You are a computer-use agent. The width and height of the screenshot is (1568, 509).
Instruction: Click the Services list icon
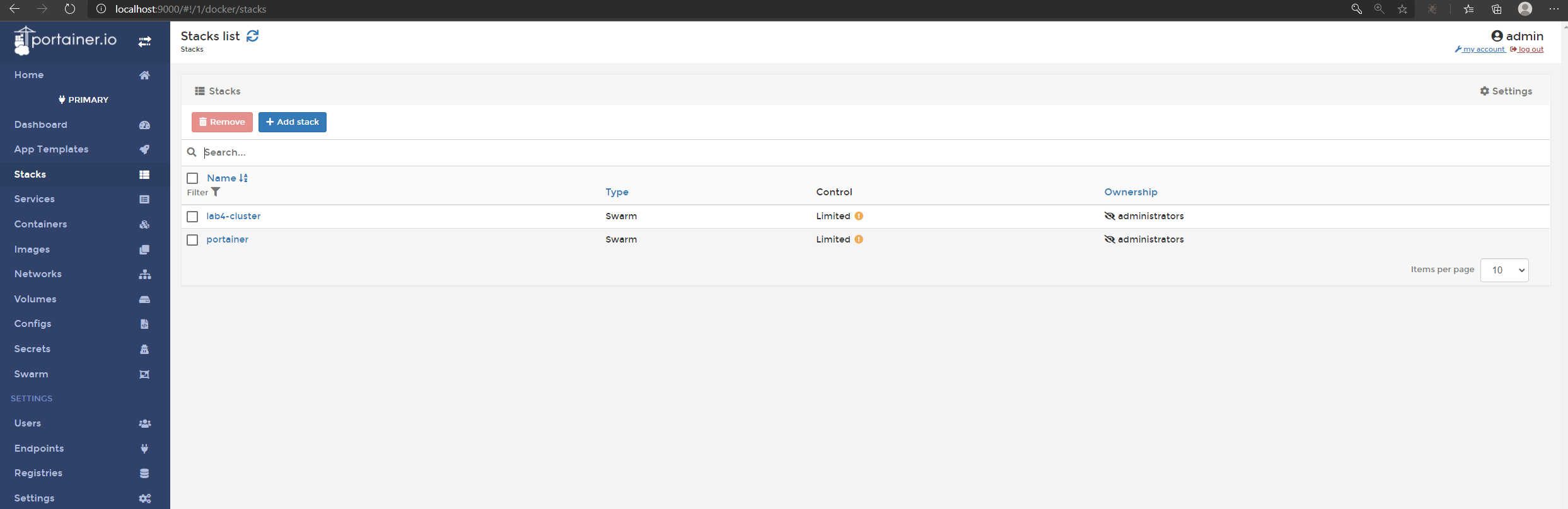[144, 199]
